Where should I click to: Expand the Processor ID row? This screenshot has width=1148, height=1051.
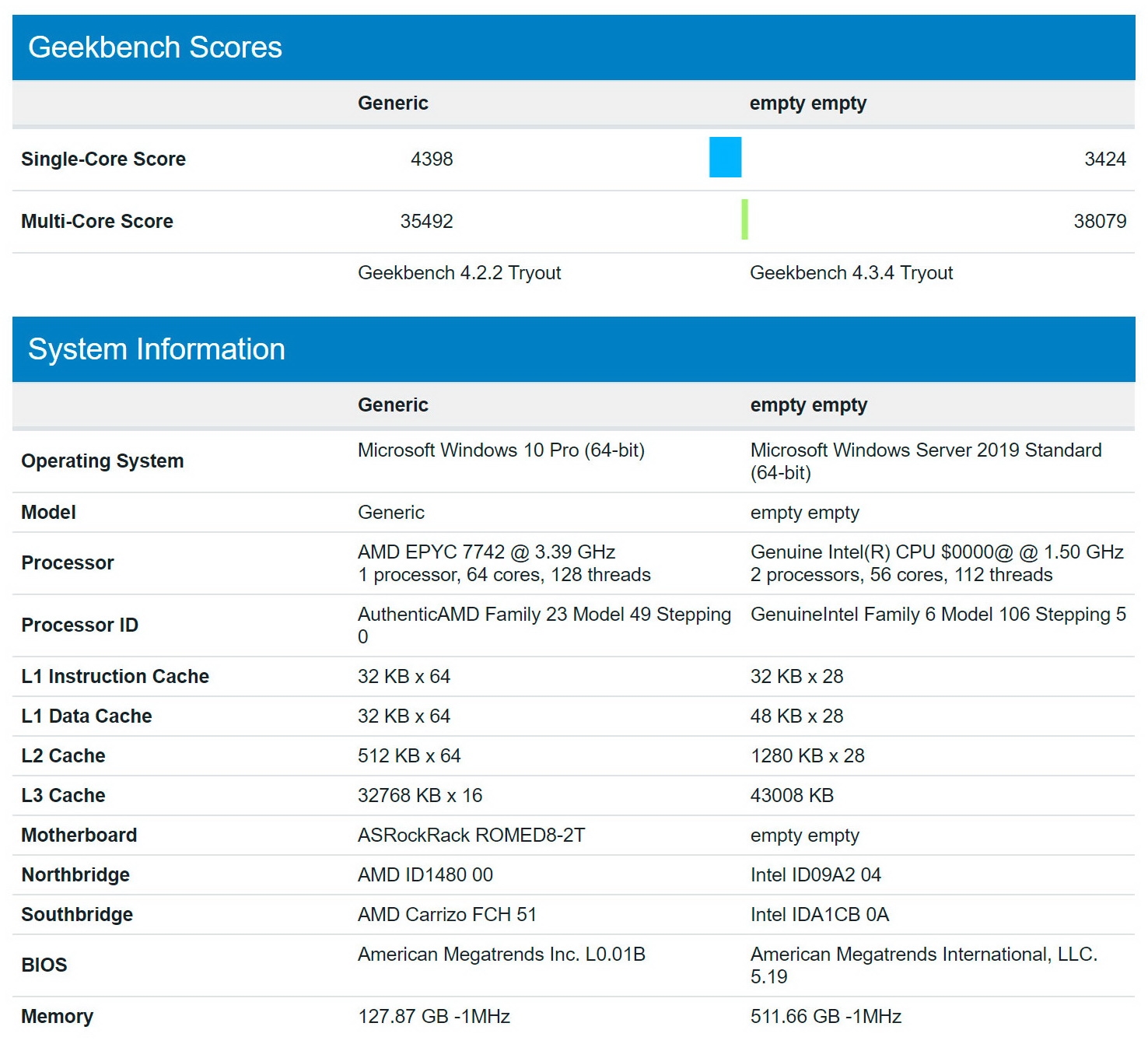click(79, 625)
